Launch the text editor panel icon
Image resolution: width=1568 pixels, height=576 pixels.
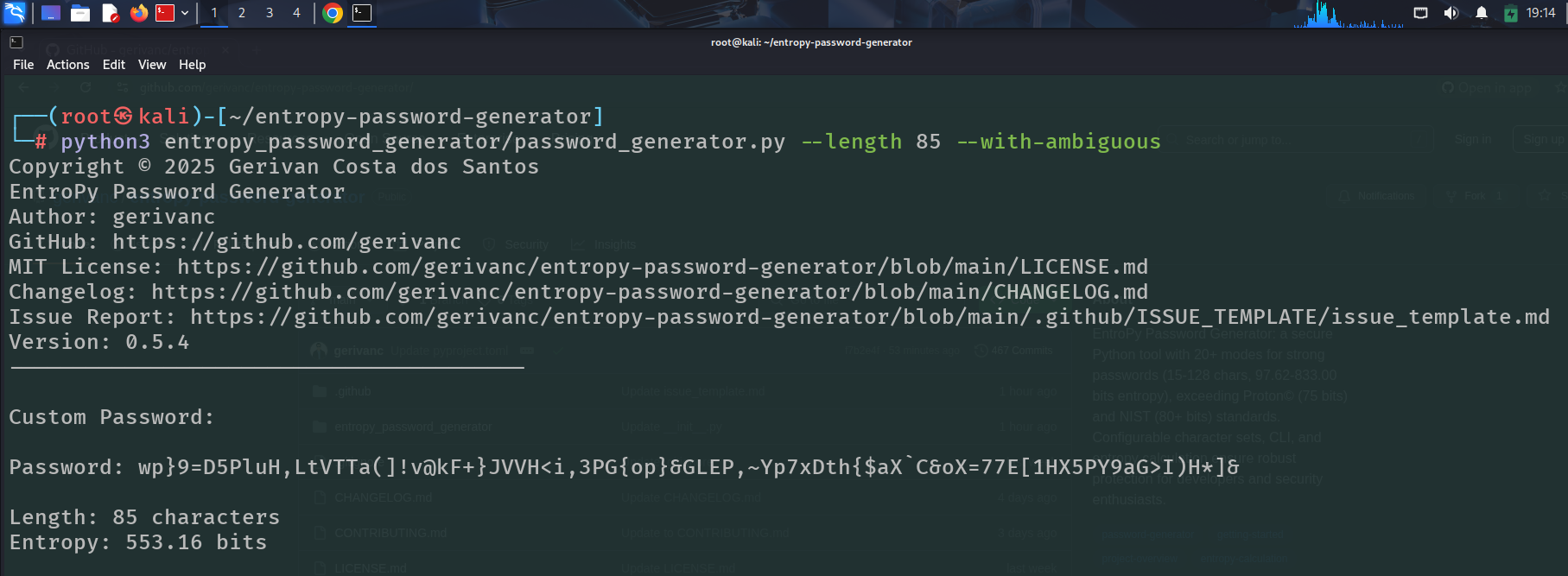110,13
